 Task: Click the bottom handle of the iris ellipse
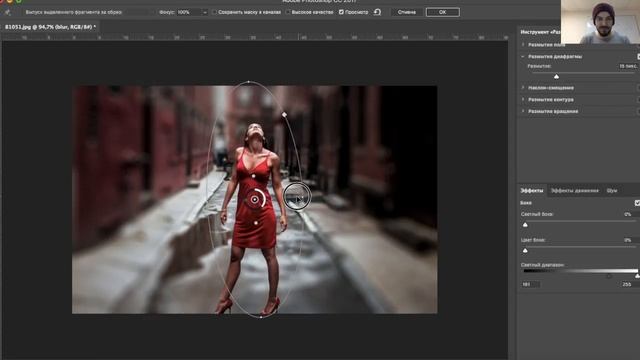(261, 317)
